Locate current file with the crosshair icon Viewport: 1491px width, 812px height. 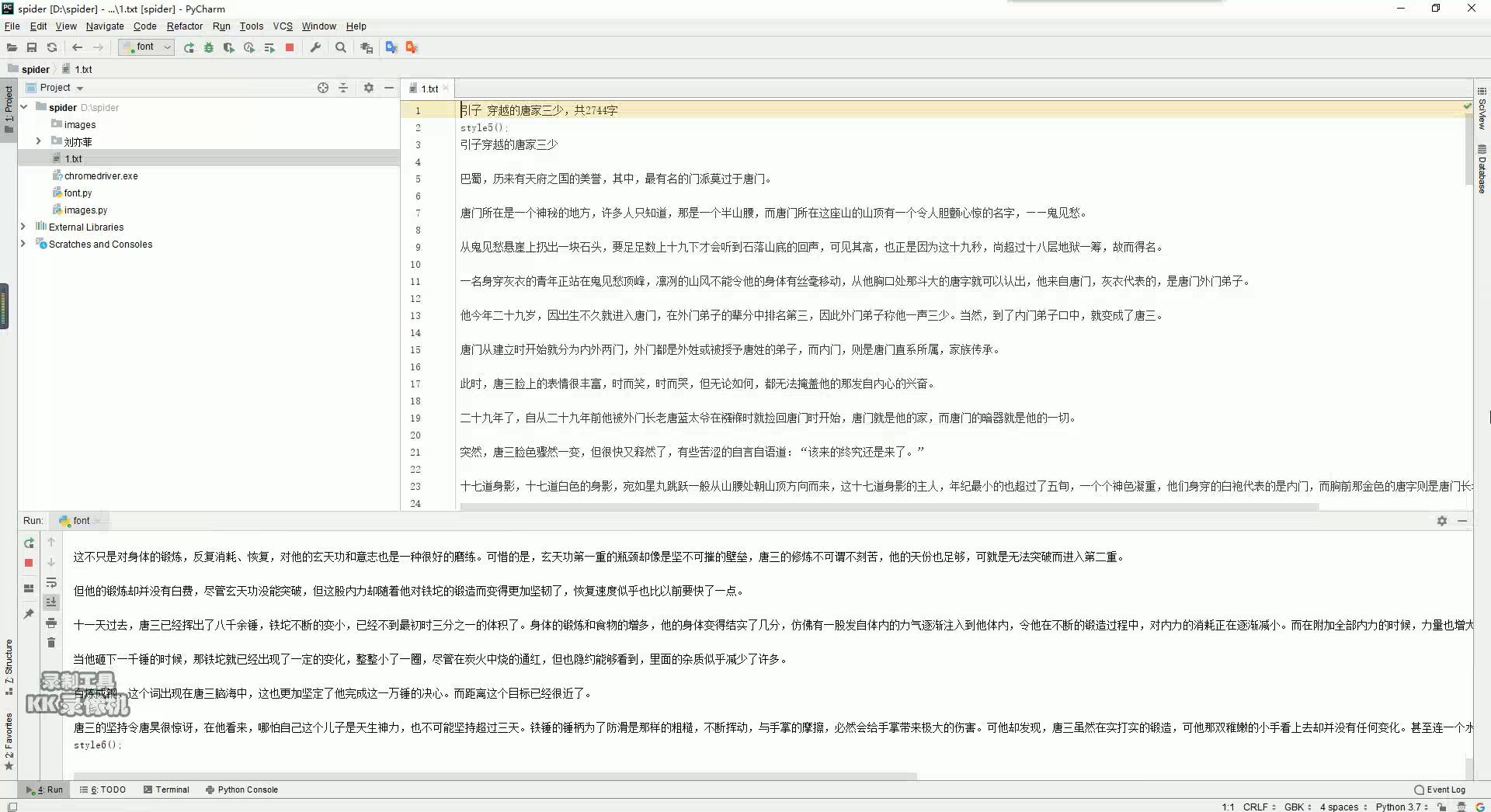point(323,88)
